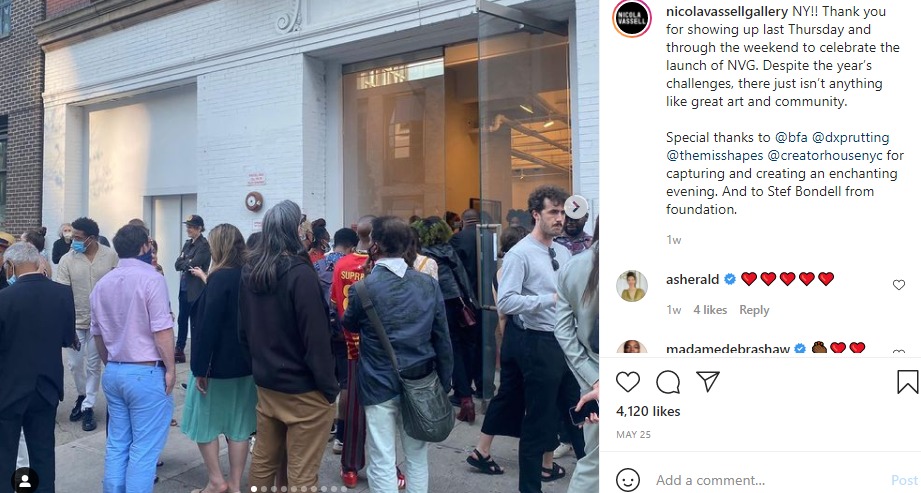This screenshot has height=493, width=921.
Task: Open the @themisshapes mention
Action: [714, 156]
